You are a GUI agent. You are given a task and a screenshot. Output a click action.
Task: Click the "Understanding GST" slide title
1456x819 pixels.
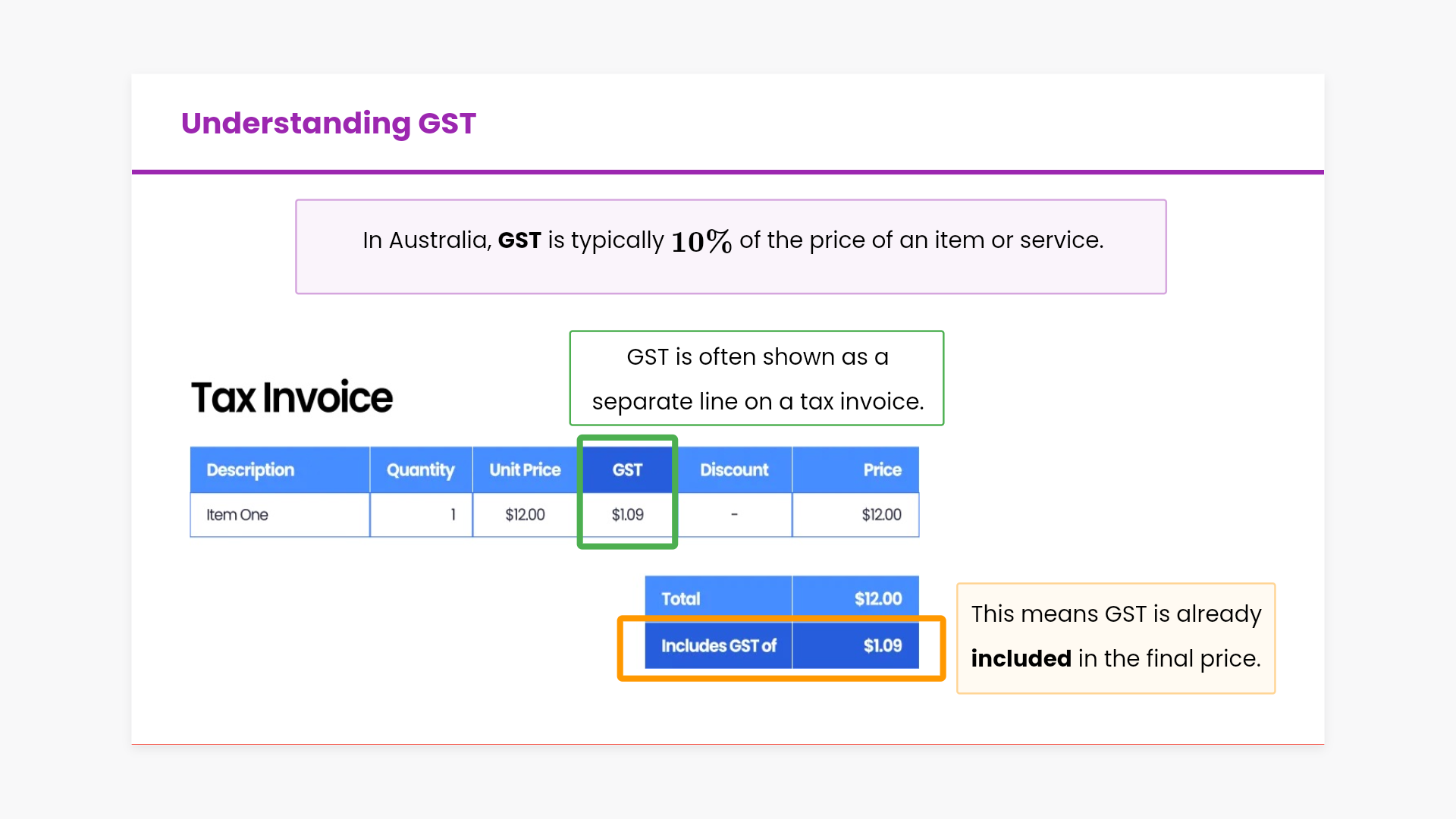point(328,124)
